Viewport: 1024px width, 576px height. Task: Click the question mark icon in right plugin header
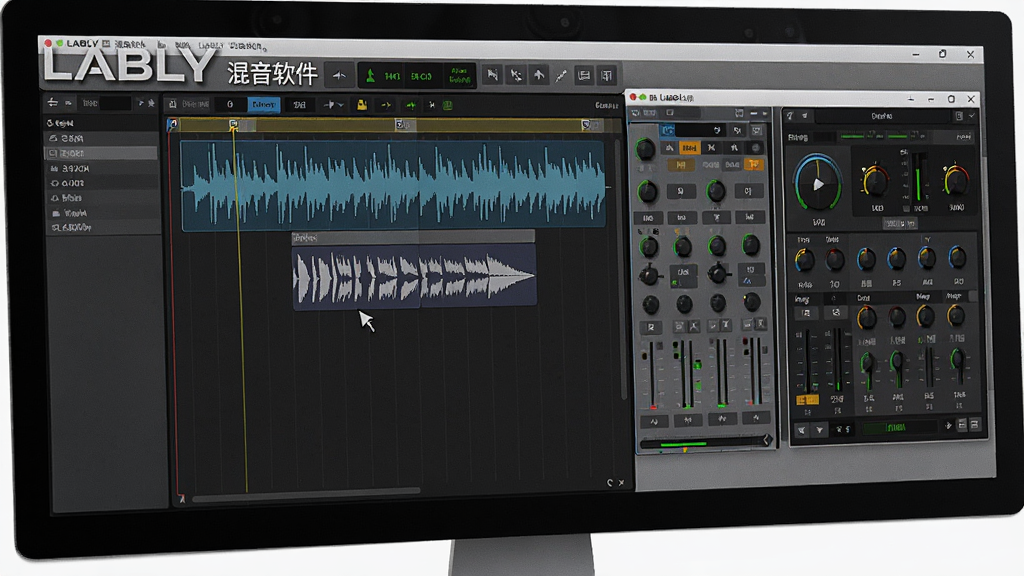tap(790, 116)
